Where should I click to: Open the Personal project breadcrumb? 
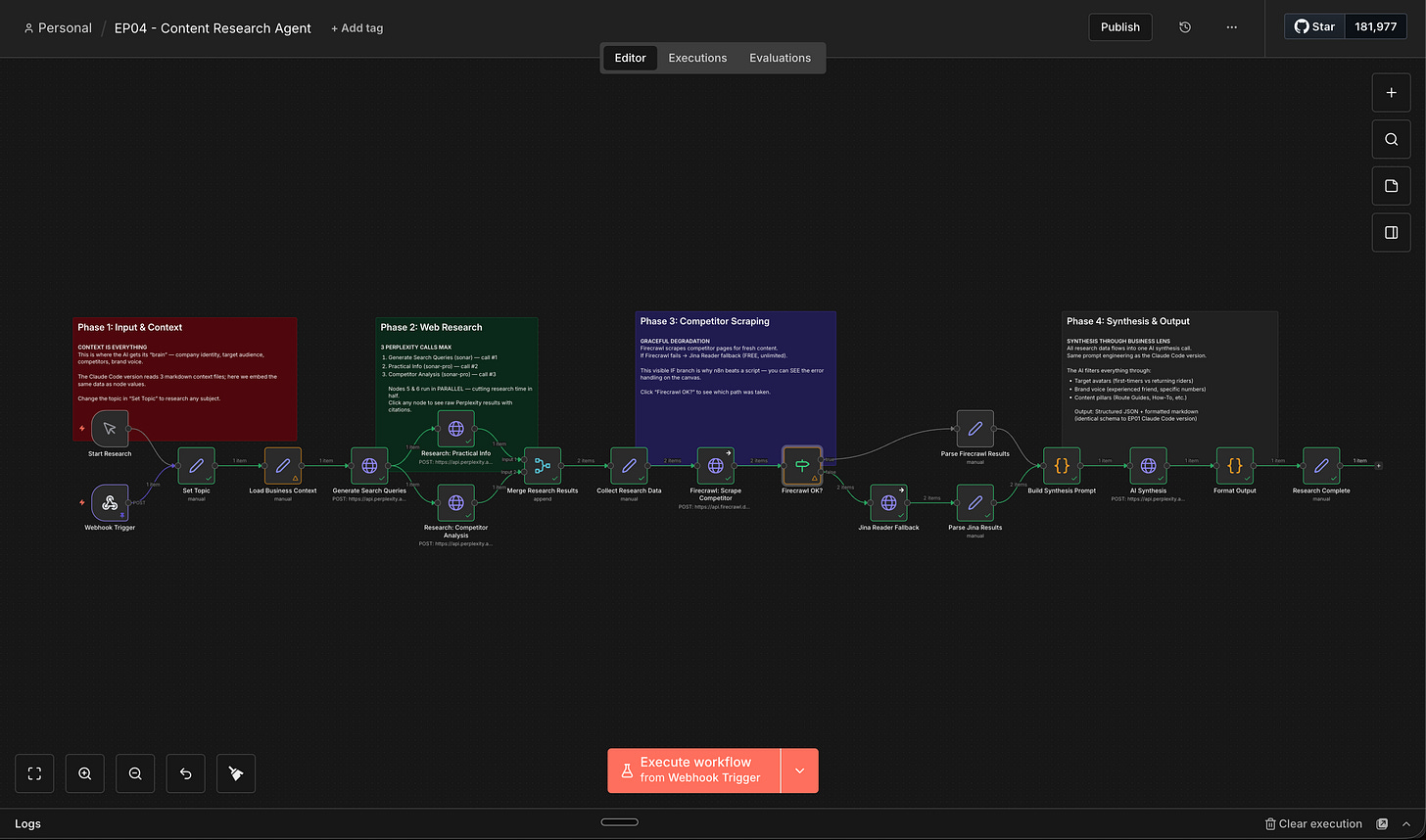point(58,28)
